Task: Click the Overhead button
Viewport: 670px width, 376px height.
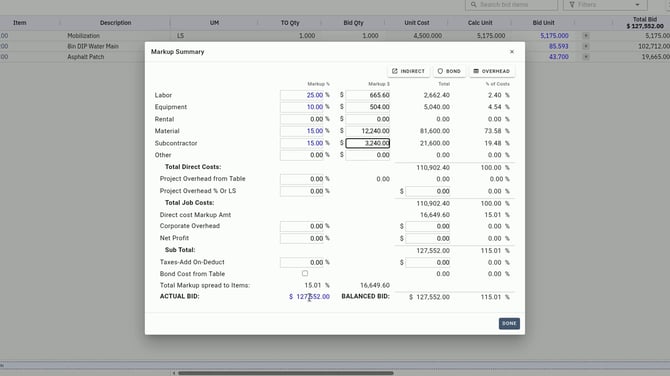Action: (492, 71)
